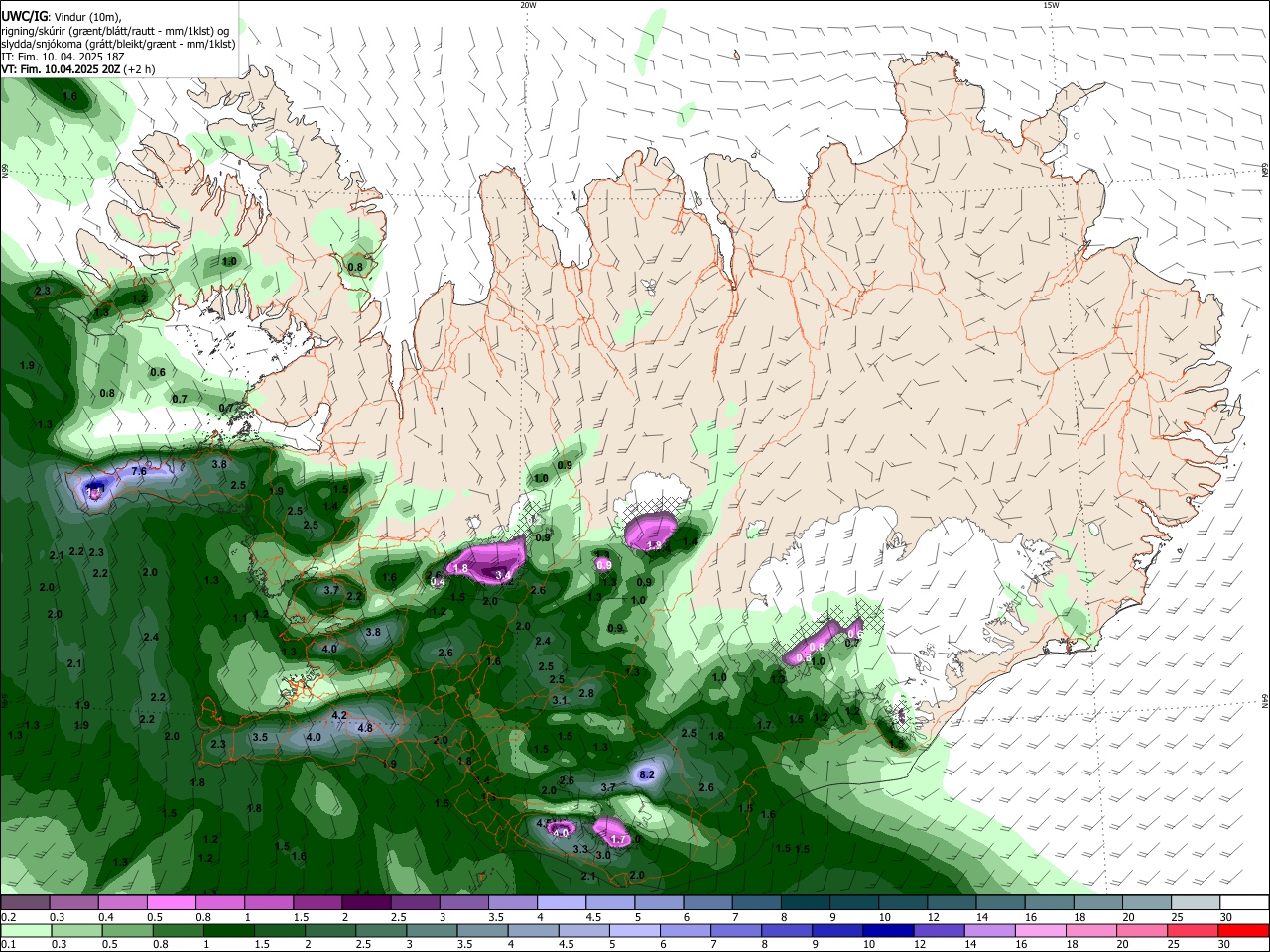This screenshot has width=1270, height=952.
Task: Click the "UWC/IG: Vindur (10m)" title line
Action: [61, 17]
